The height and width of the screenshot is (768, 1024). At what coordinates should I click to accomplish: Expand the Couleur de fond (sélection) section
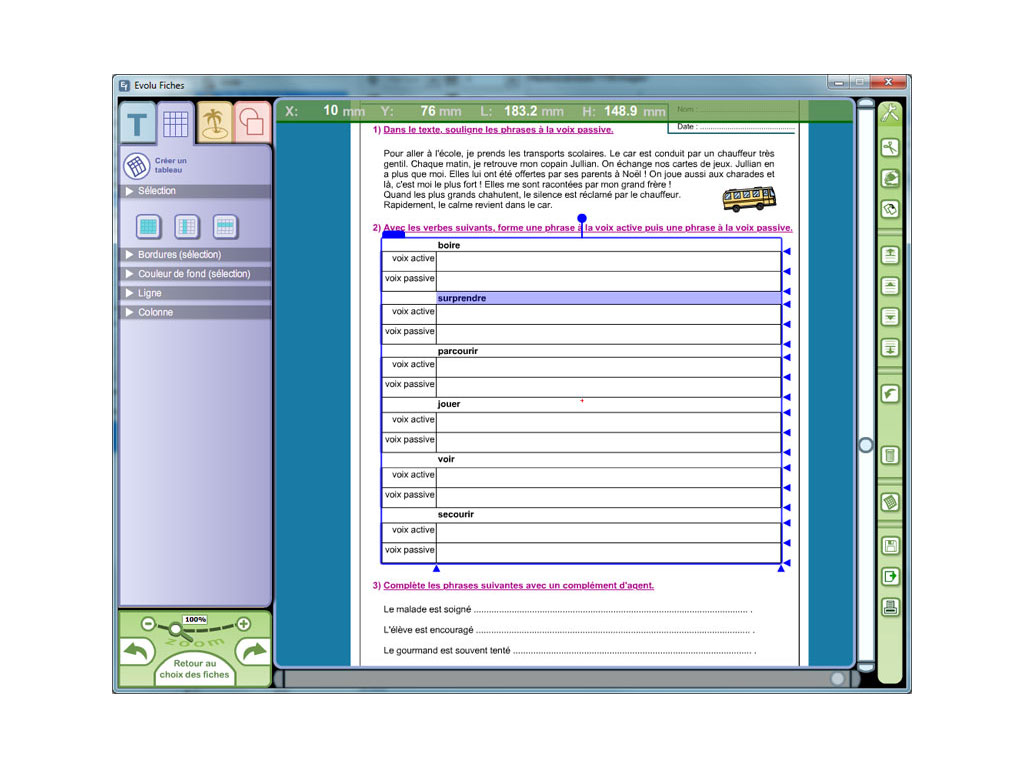pos(195,274)
